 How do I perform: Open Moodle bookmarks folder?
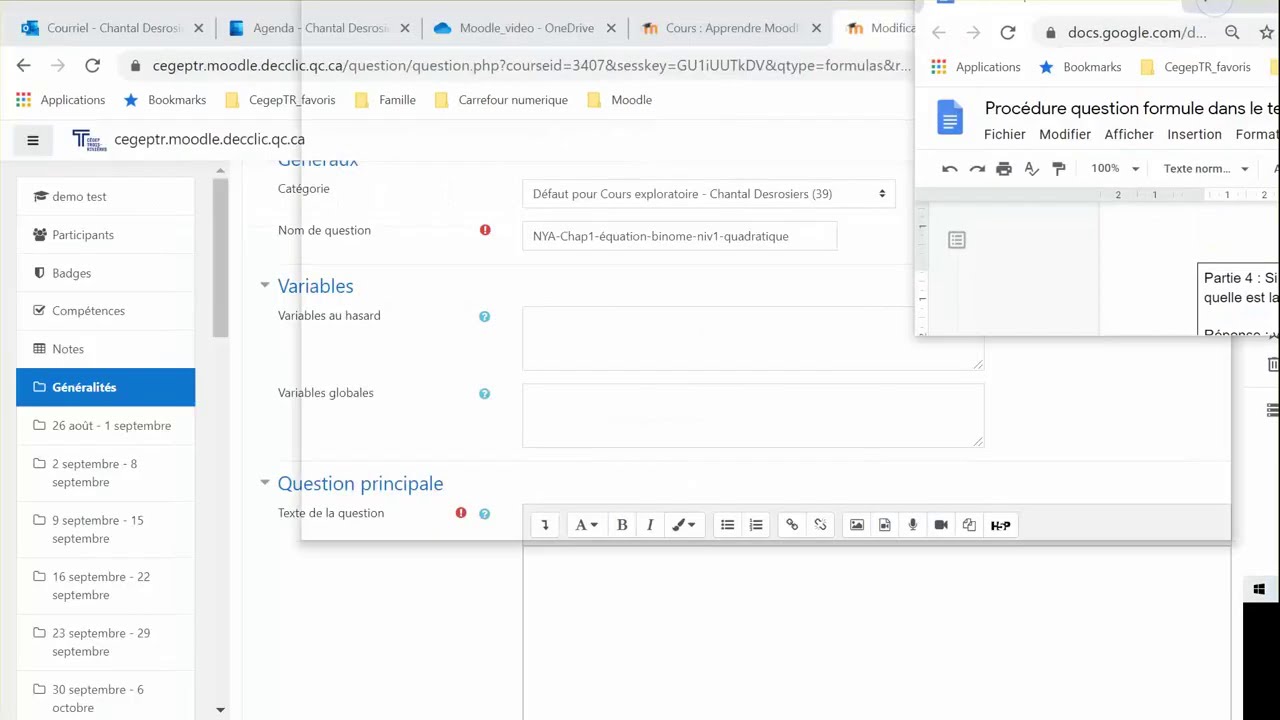(620, 100)
